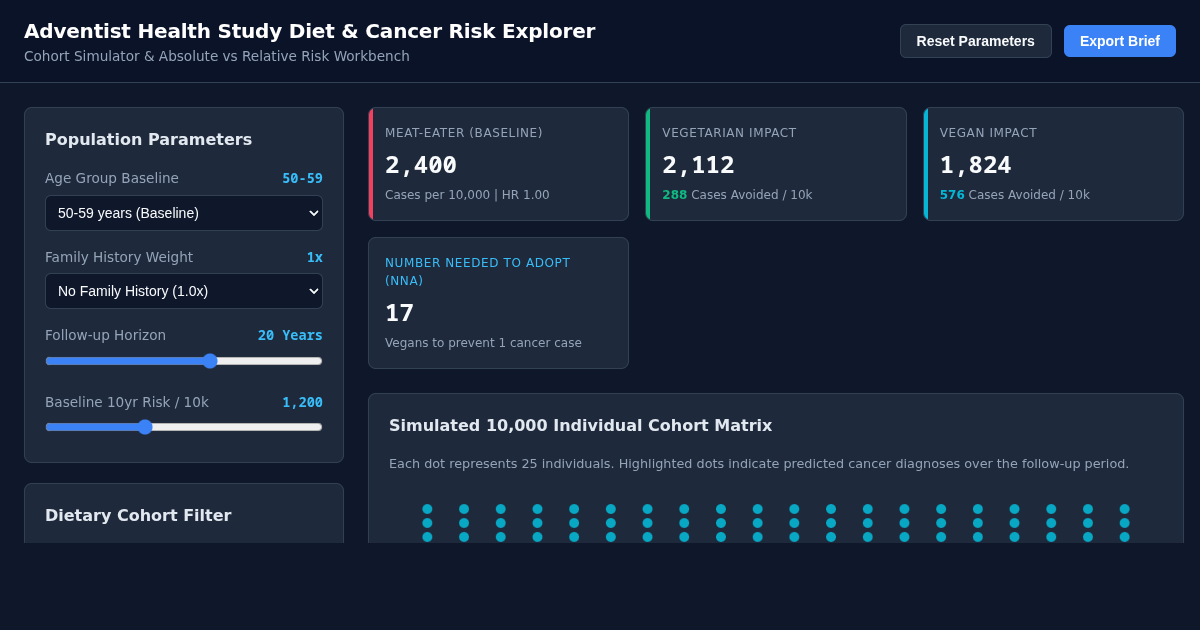Viewport: 1200px width, 630px height.
Task: Click the '2,400' meat-eater case count
Action: (x=421, y=165)
